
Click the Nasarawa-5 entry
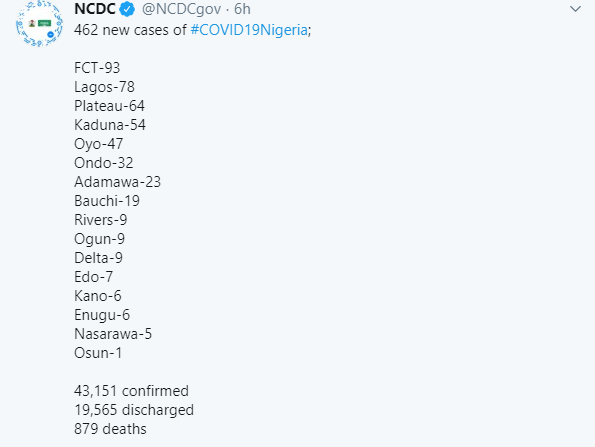coord(113,334)
